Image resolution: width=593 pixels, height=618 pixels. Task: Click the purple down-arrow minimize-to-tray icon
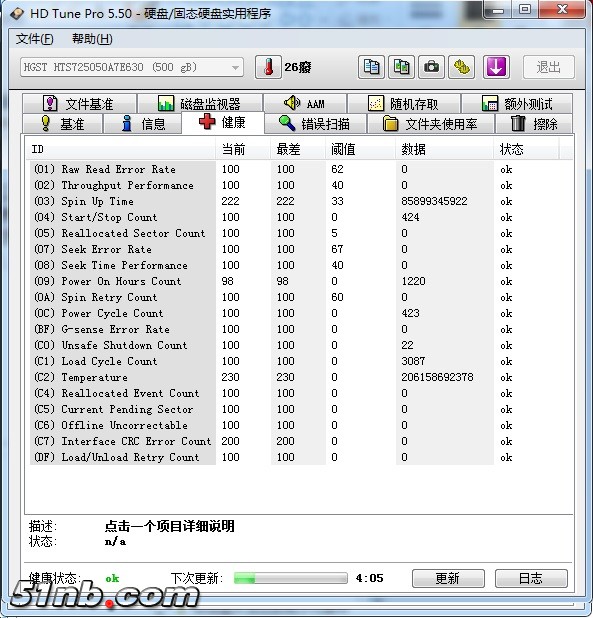coord(496,67)
